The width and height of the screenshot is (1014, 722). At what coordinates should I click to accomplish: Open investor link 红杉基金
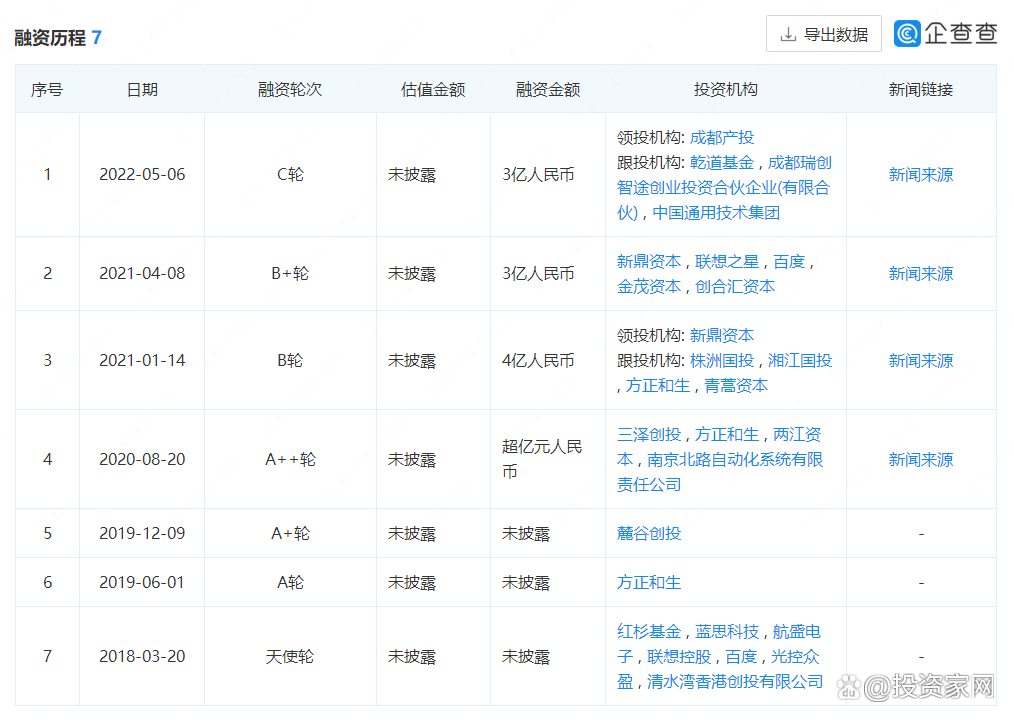point(649,631)
